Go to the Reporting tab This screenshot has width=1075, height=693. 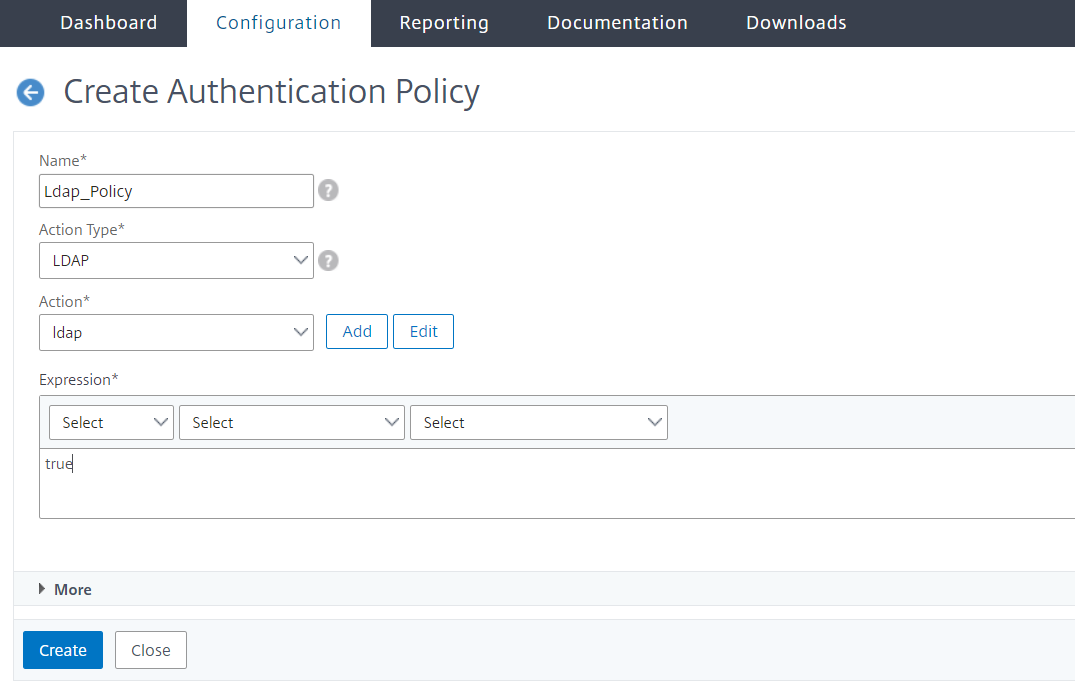[x=444, y=23]
